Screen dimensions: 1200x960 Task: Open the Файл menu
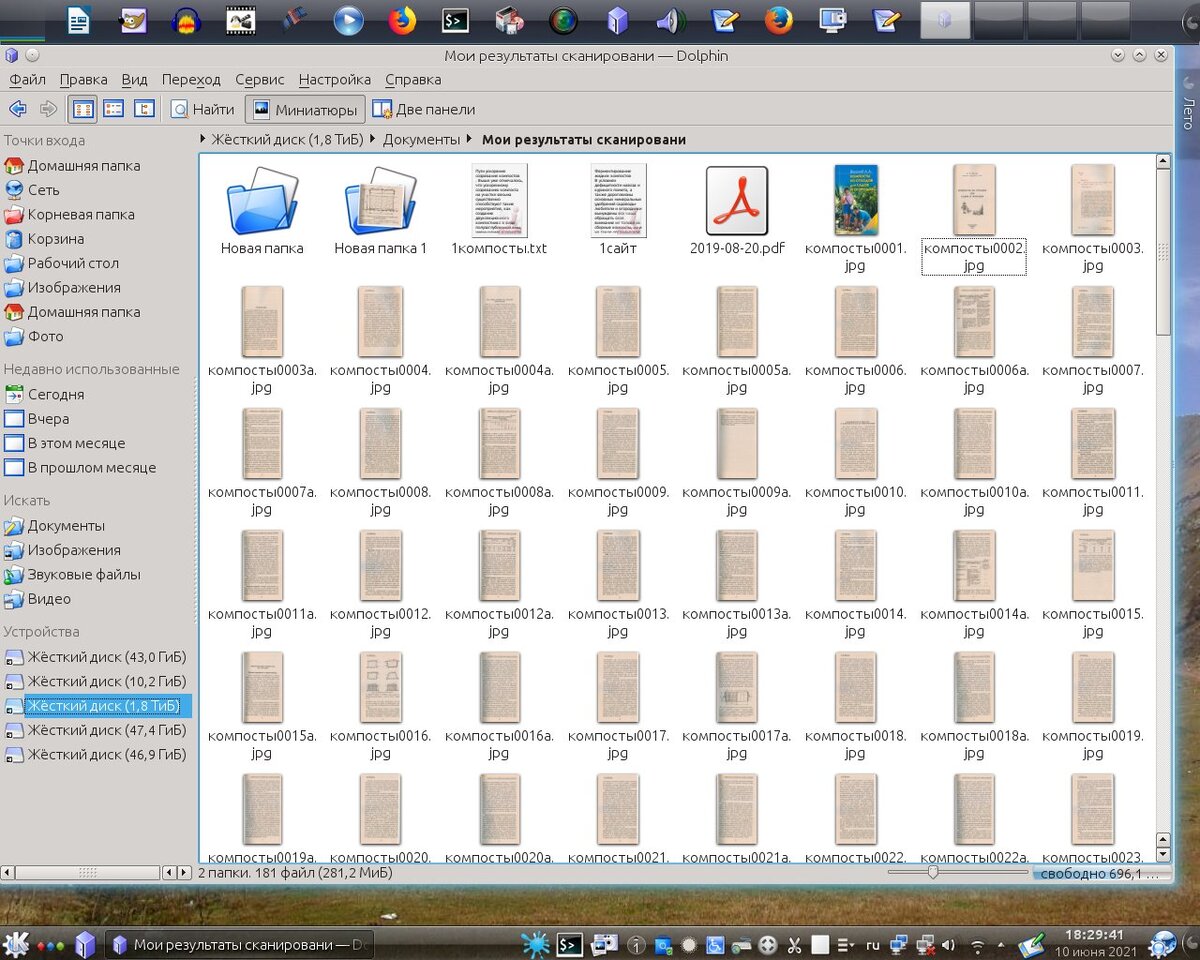click(x=28, y=79)
